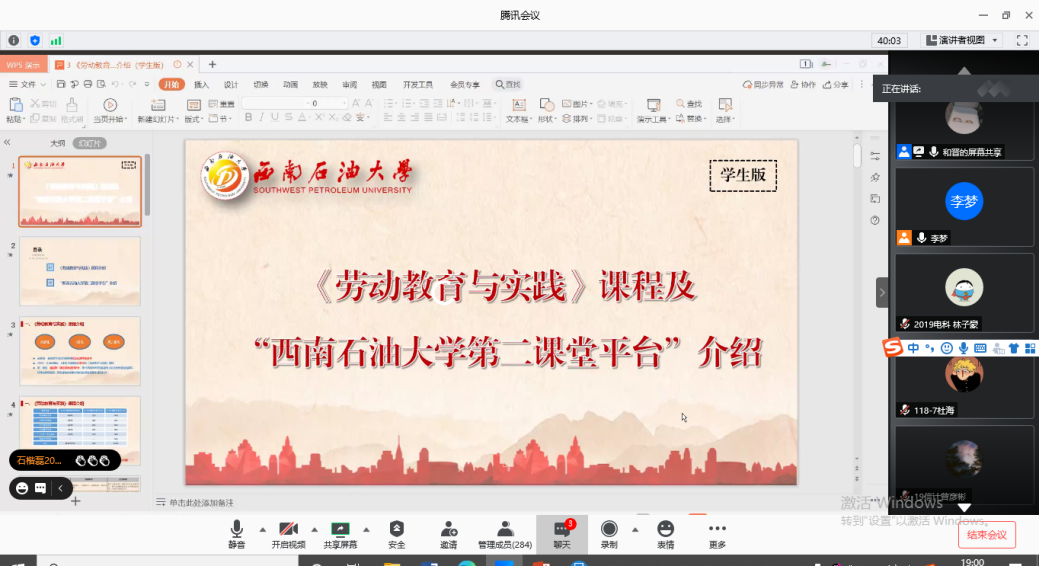Select participant 李梦 video tile

964,209
